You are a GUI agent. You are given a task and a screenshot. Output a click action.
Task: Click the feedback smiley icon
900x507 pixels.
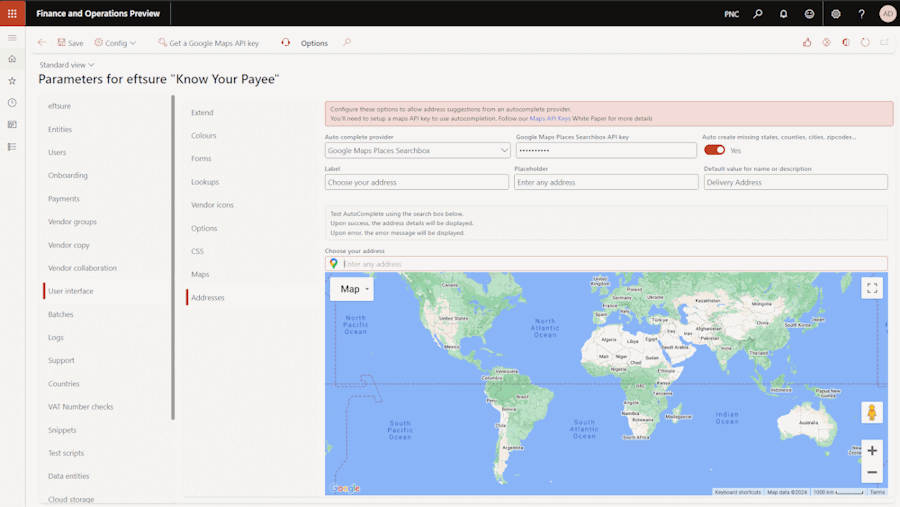pyautogui.click(x=809, y=14)
